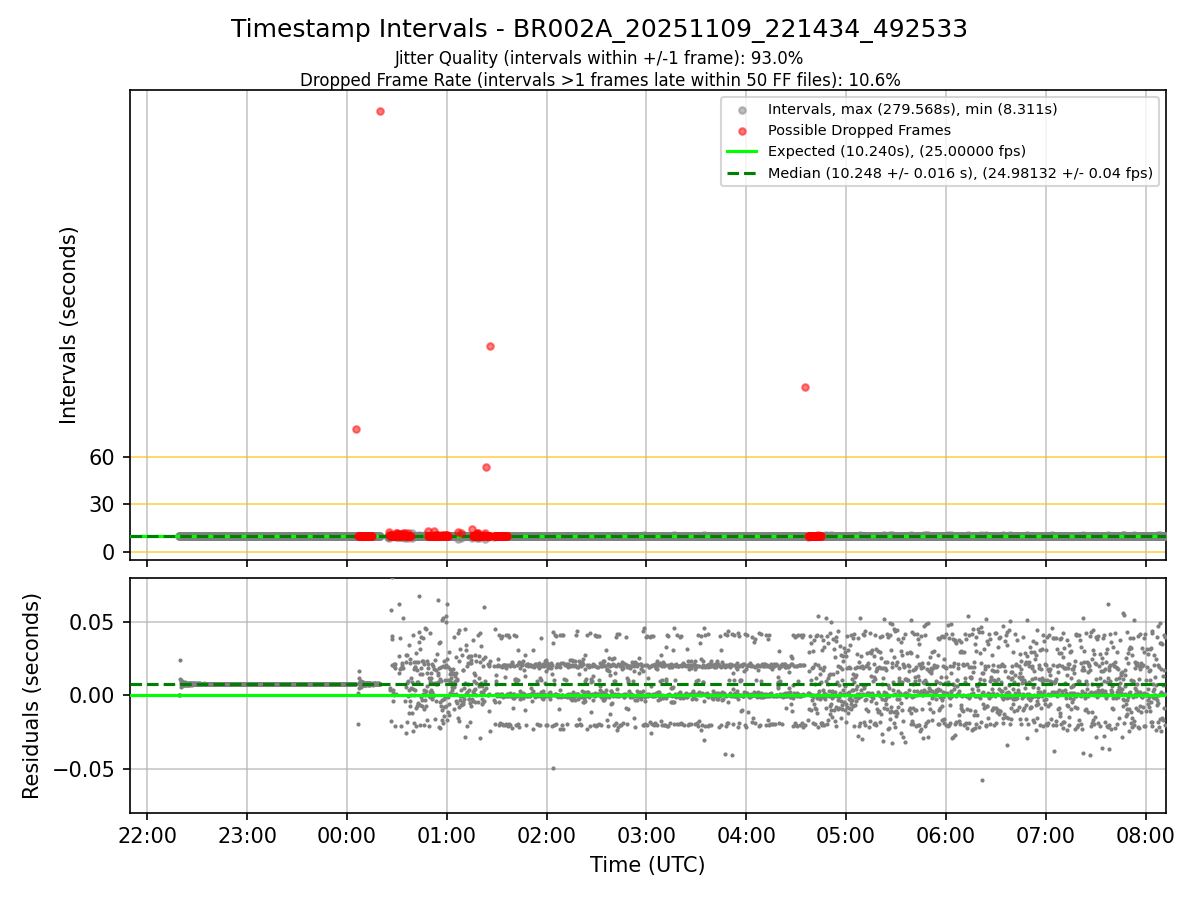Click the plot title 'Timestamp Intervals - BR002A_20251109_221434_492533'

599,29
